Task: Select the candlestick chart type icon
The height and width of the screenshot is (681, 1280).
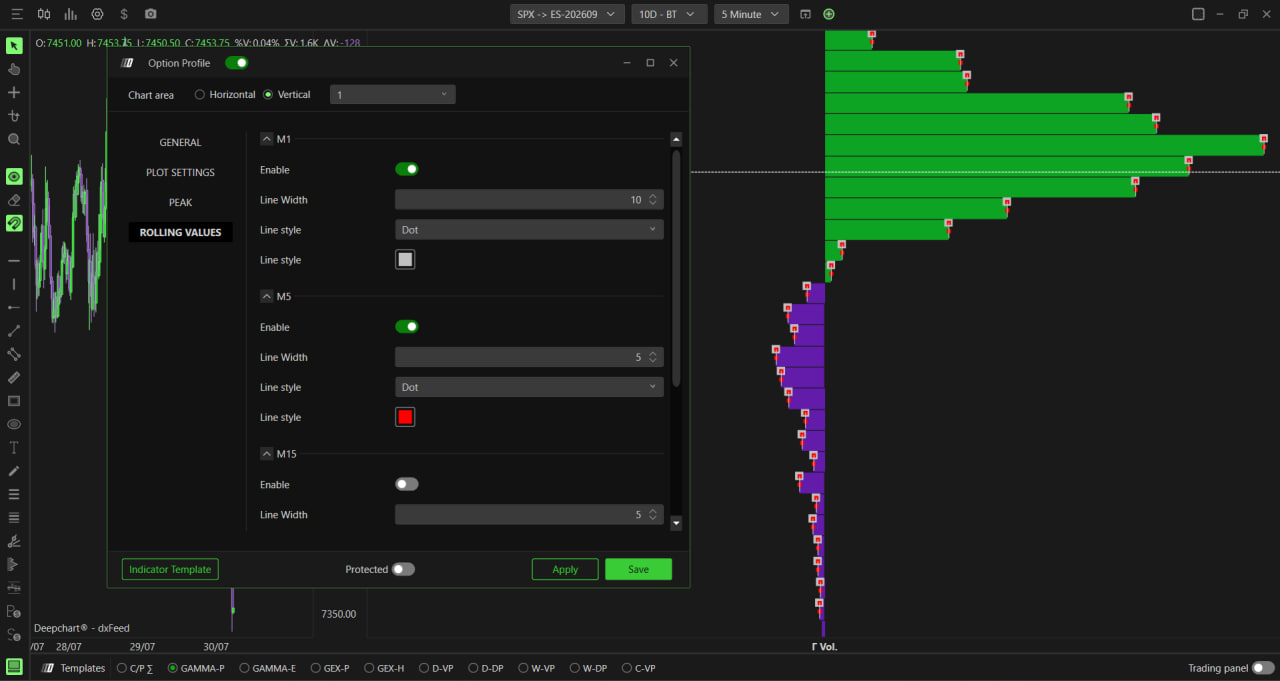Action: click(44, 14)
